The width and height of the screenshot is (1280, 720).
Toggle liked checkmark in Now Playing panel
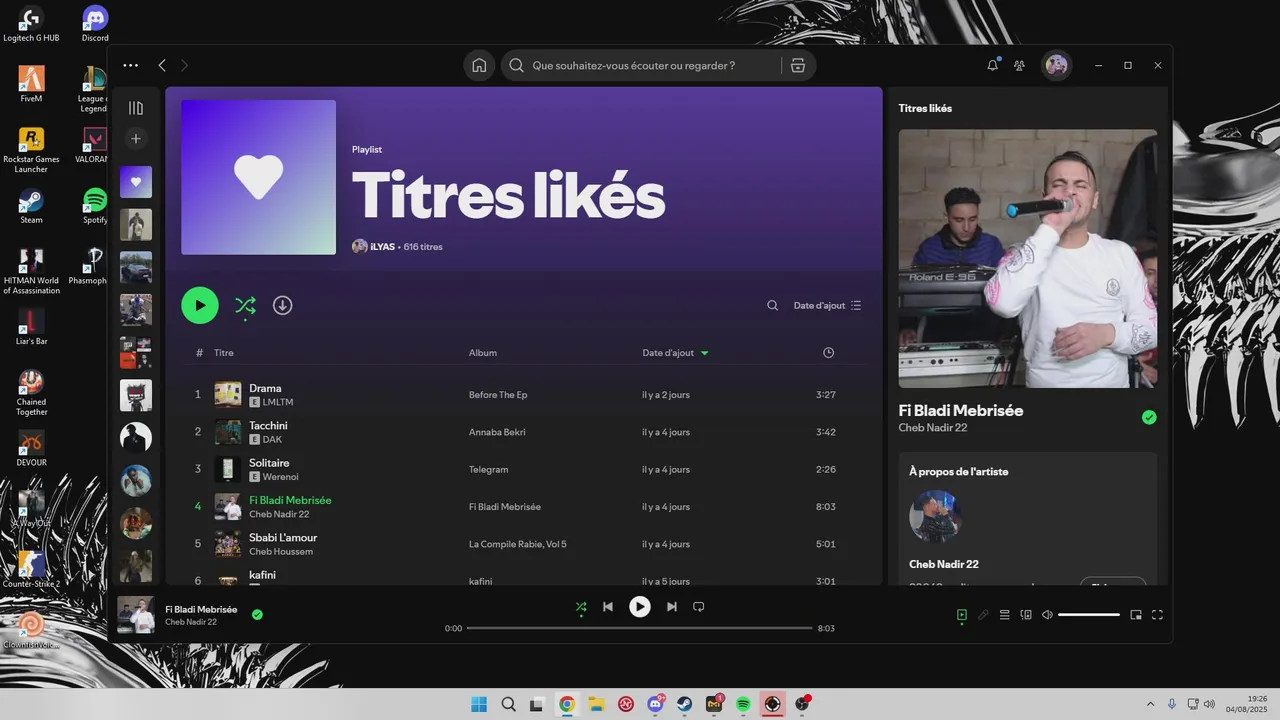(x=1149, y=418)
